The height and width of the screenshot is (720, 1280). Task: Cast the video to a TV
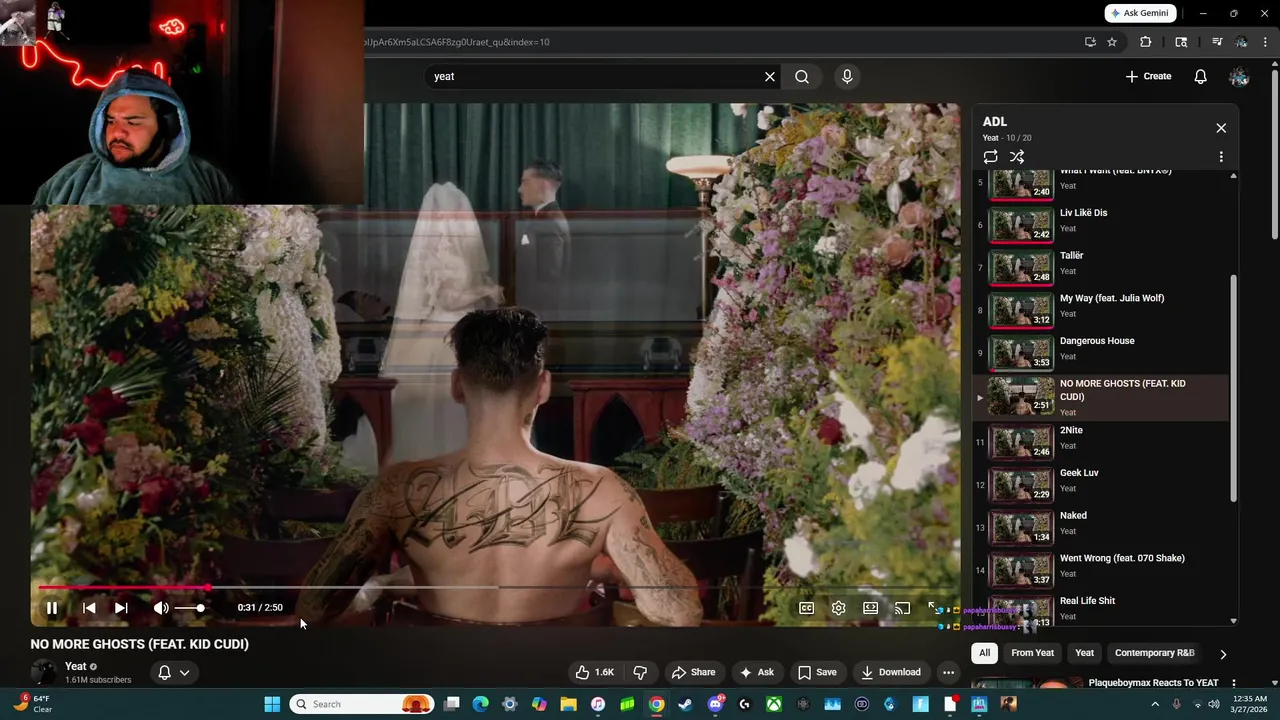point(902,608)
